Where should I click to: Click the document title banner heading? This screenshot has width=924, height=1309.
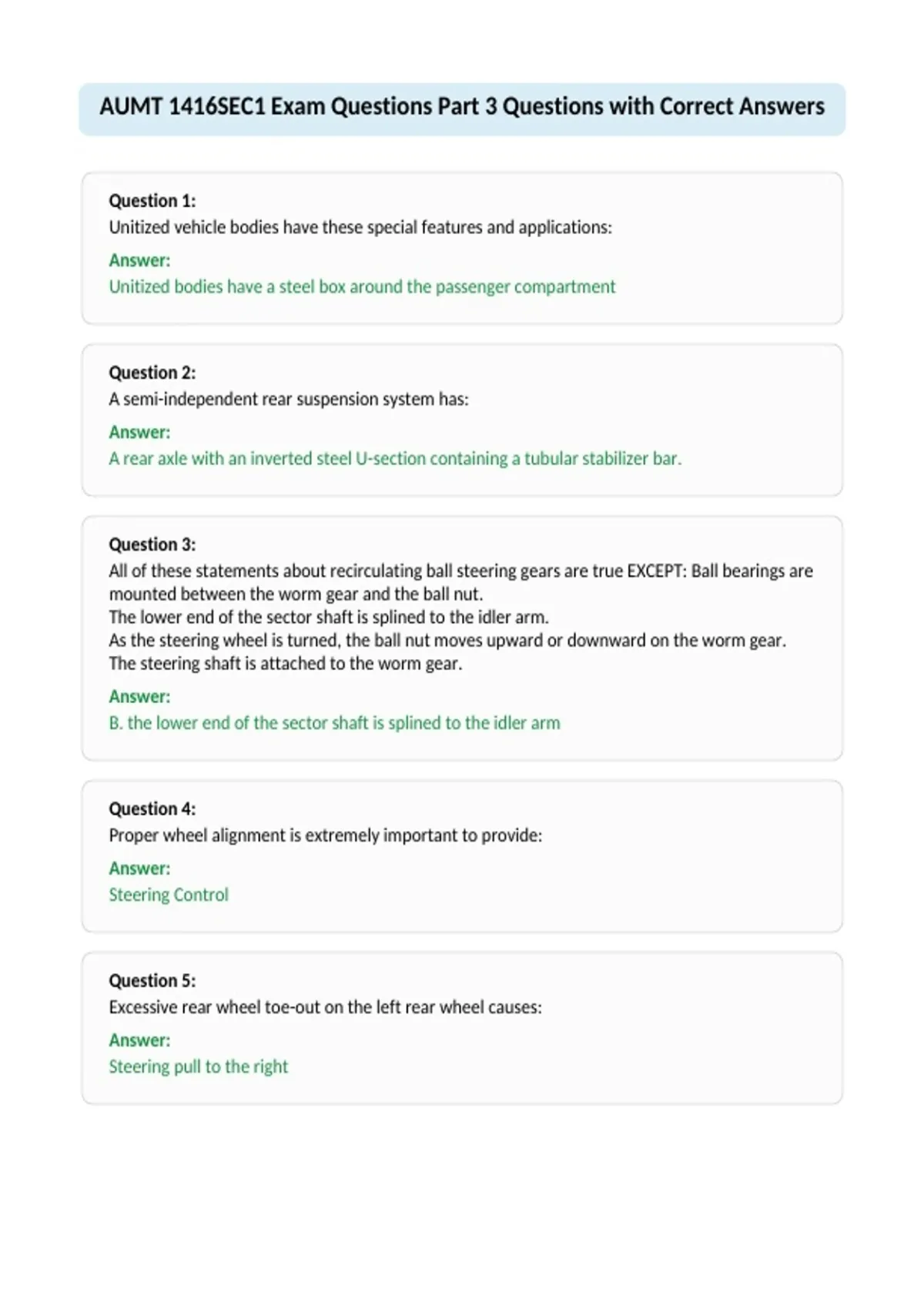point(462,106)
